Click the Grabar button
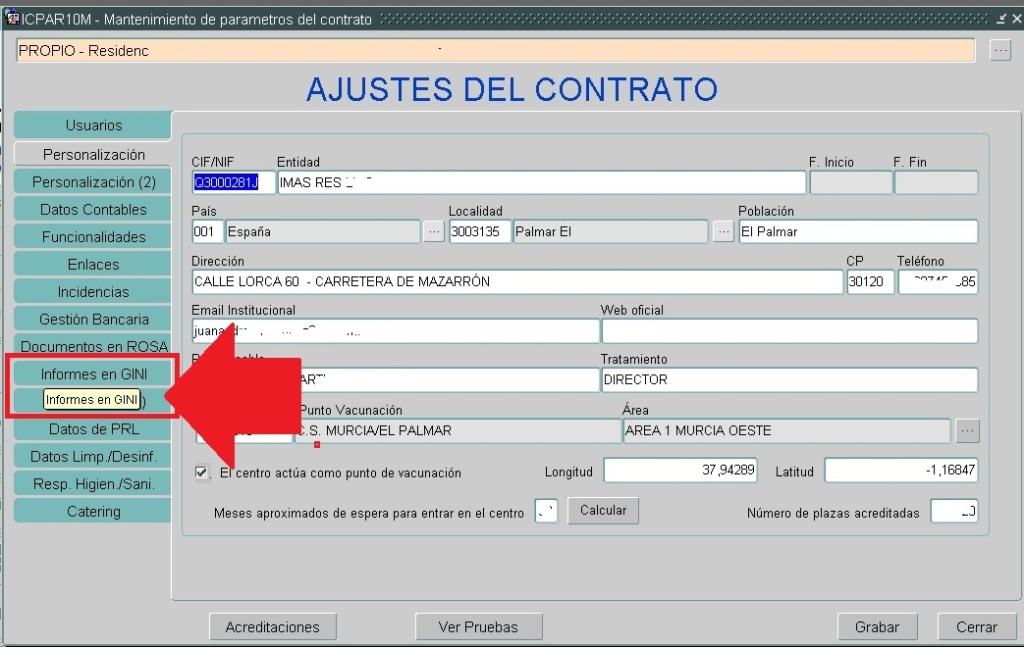The height and width of the screenshot is (647, 1024). click(x=877, y=627)
